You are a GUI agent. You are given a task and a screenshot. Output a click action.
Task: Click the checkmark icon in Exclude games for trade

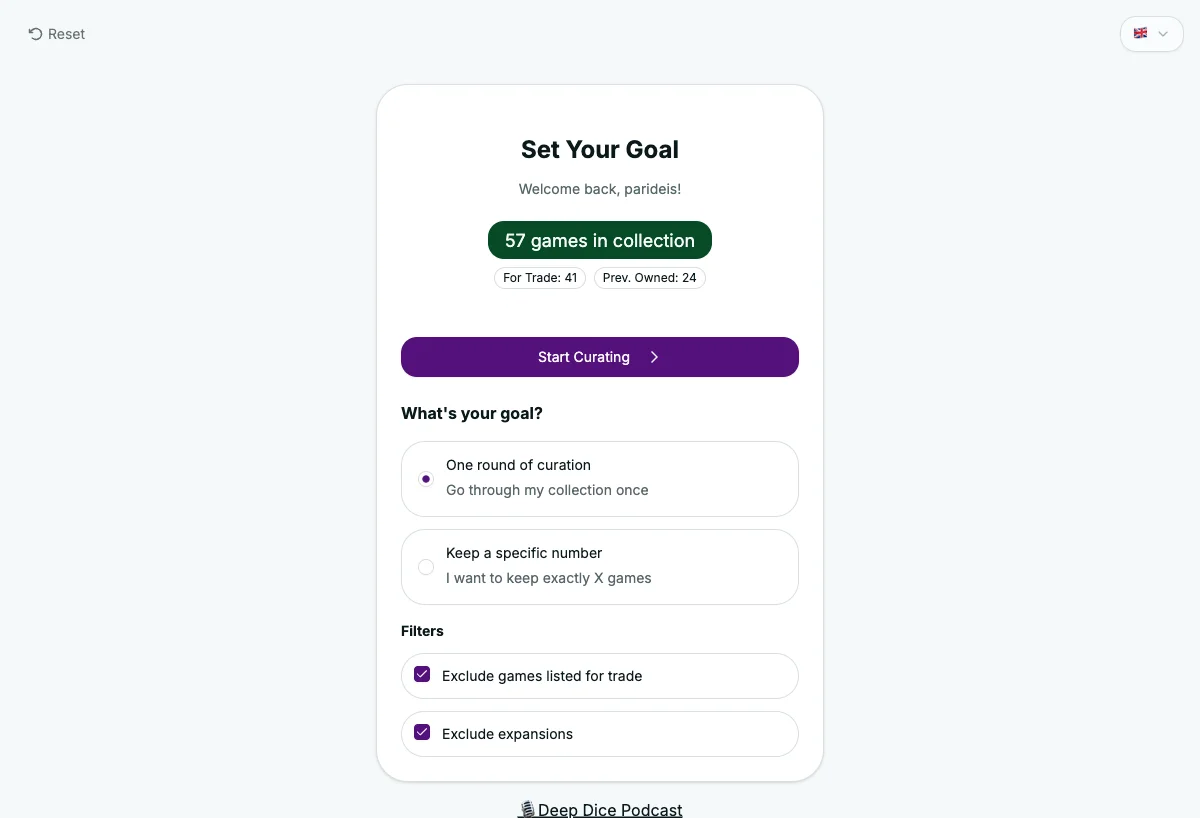pyautogui.click(x=422, y=674)
